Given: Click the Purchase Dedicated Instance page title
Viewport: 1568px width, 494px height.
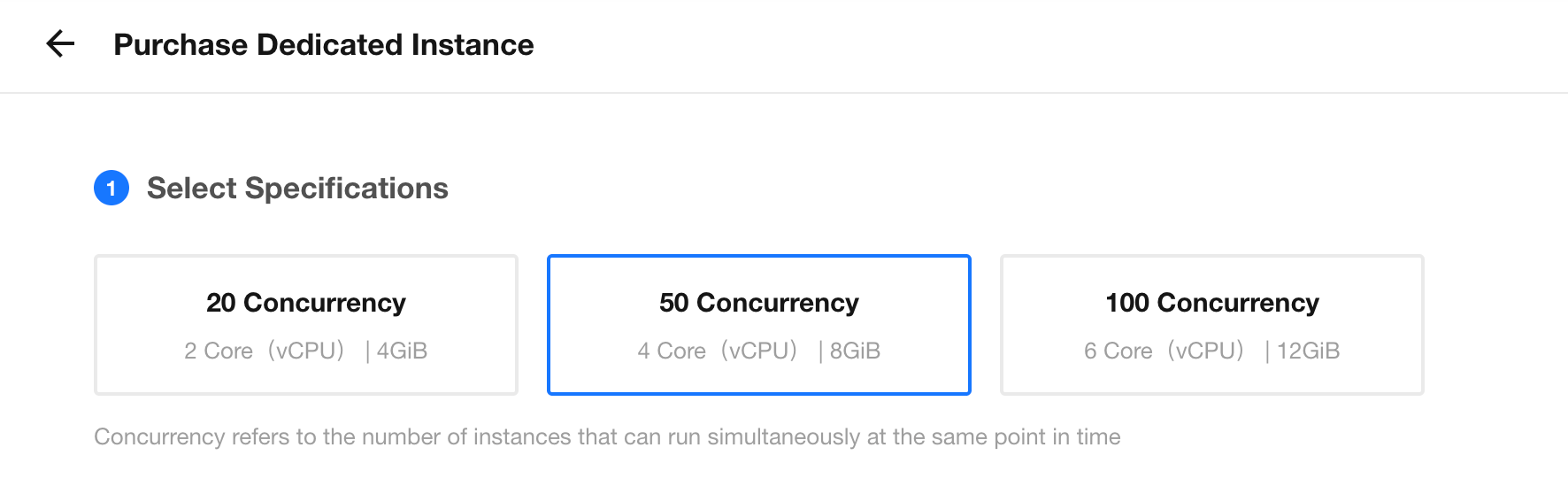Looking at the screenshot, I should [323, 44].
